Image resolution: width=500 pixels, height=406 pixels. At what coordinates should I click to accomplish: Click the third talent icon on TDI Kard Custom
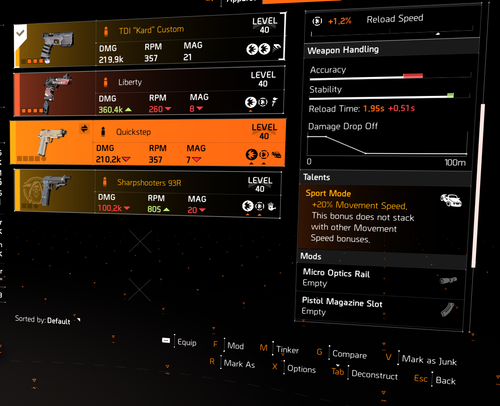(277, 49)
